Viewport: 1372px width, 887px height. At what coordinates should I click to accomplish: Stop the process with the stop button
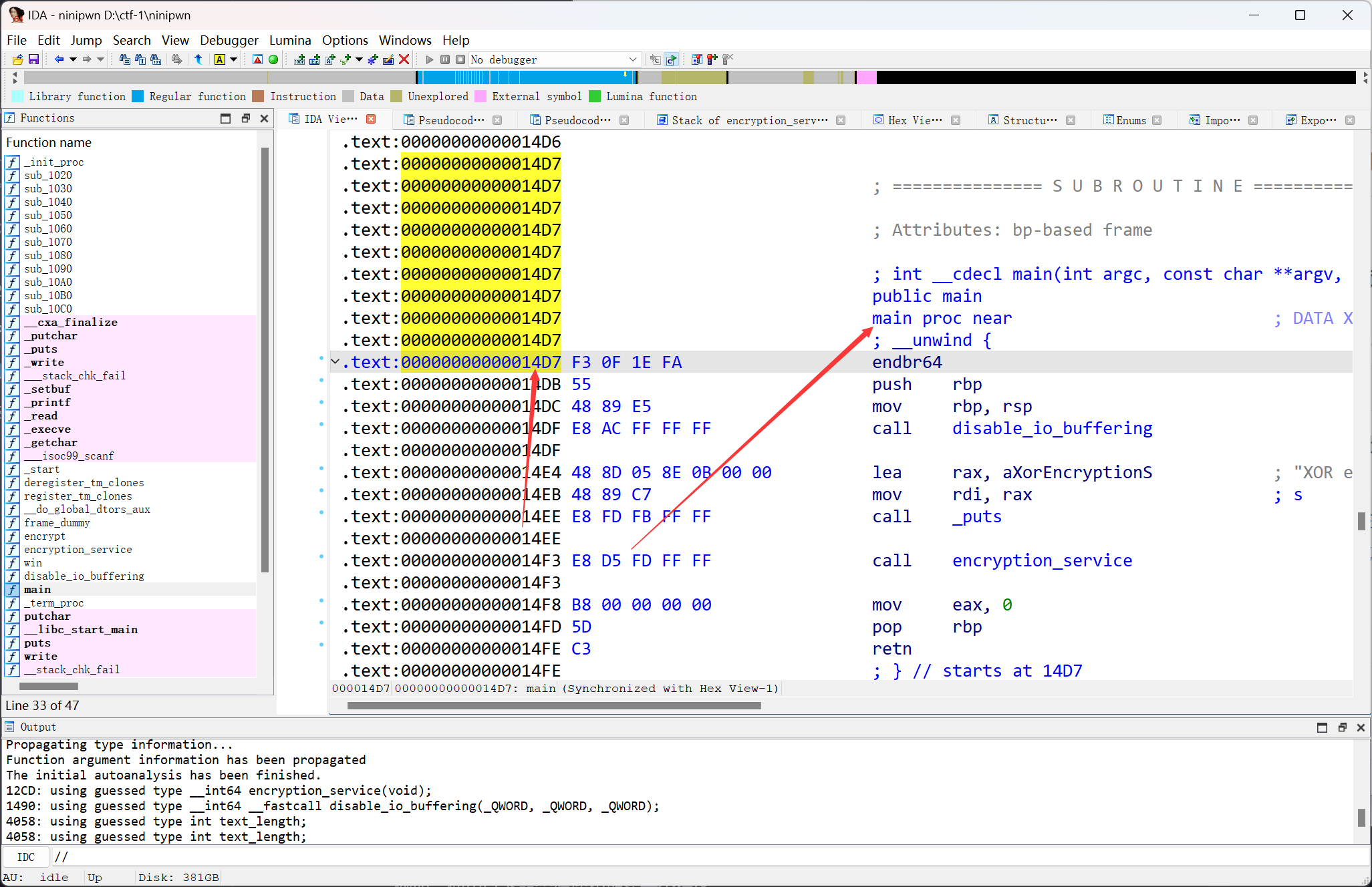coord(460,59)
